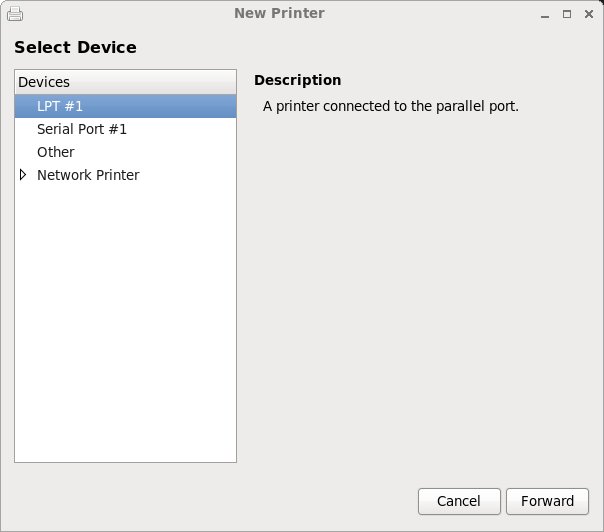Click the parallel port description text
604x532 pixels.
pyautogui.click(x=390, y=105)
